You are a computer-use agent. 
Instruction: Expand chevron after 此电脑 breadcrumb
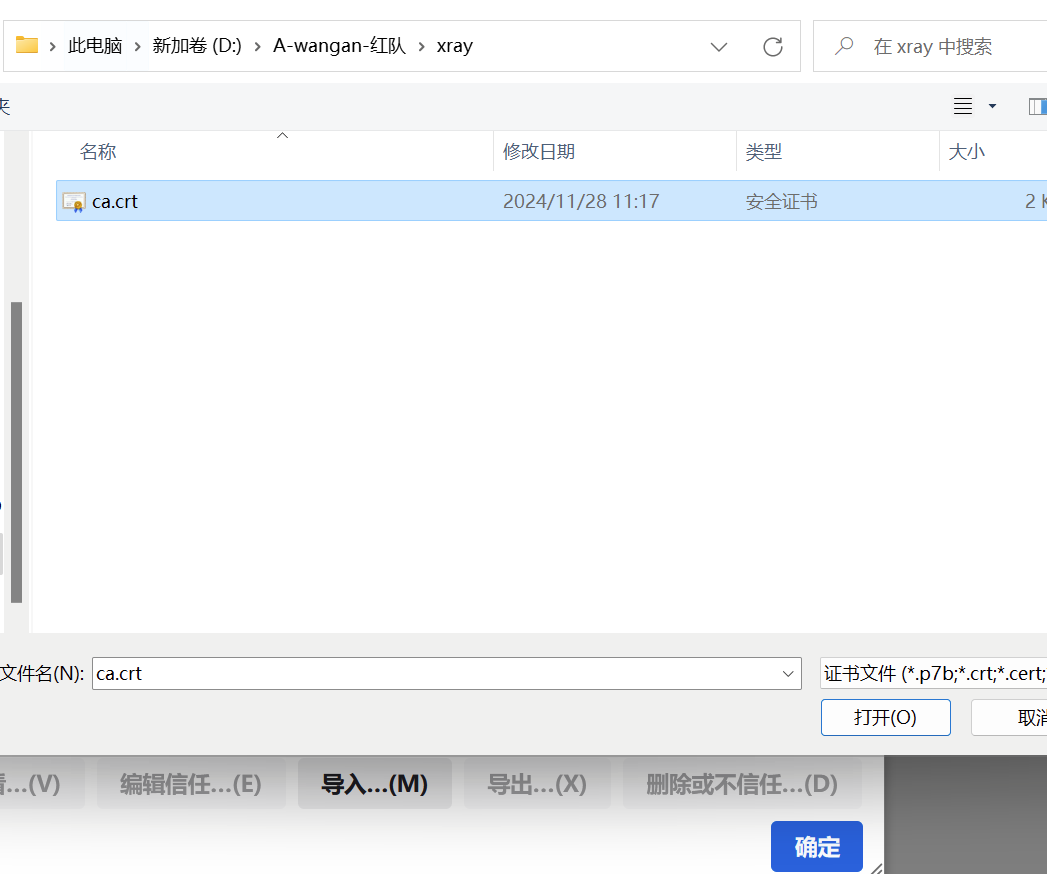[x=138, y=47]
